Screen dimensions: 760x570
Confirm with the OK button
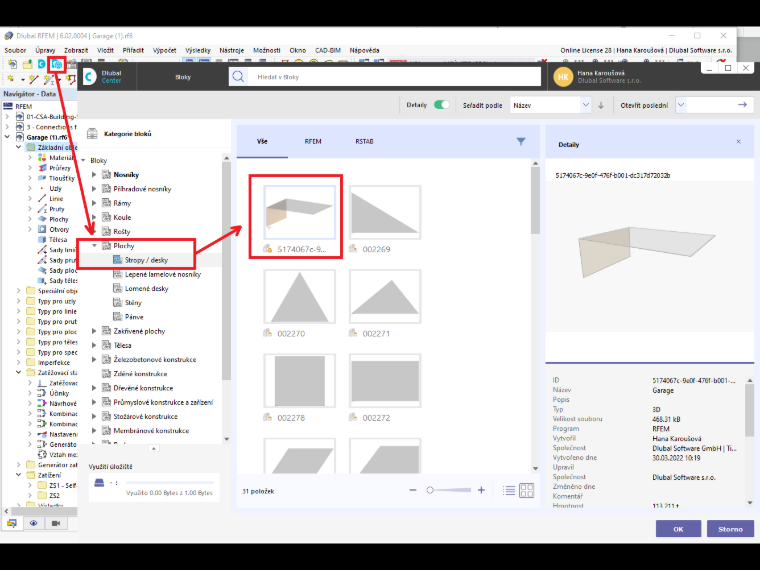pyautogui.click(x=678, y=529)
